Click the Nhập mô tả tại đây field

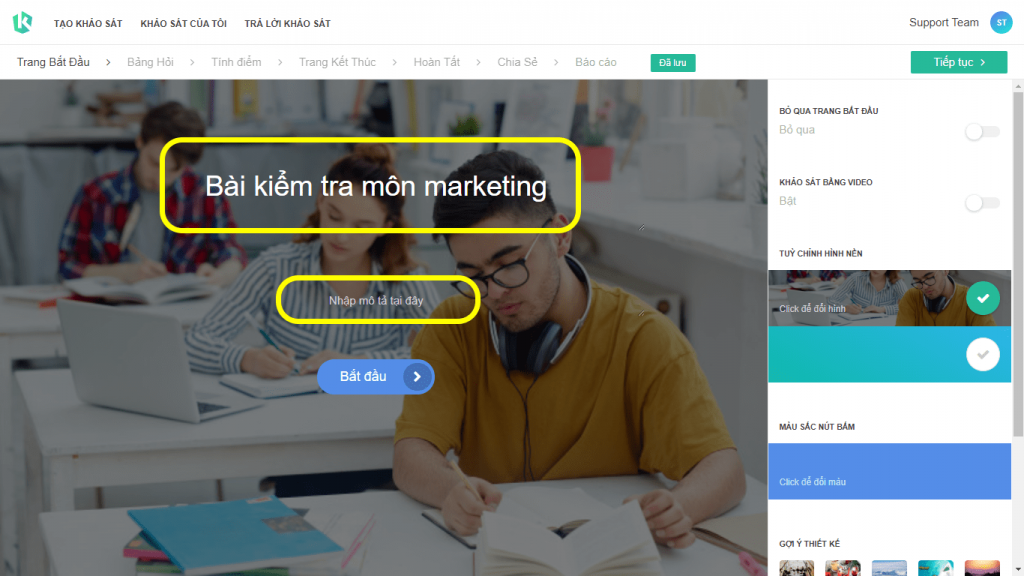[376, 300]
